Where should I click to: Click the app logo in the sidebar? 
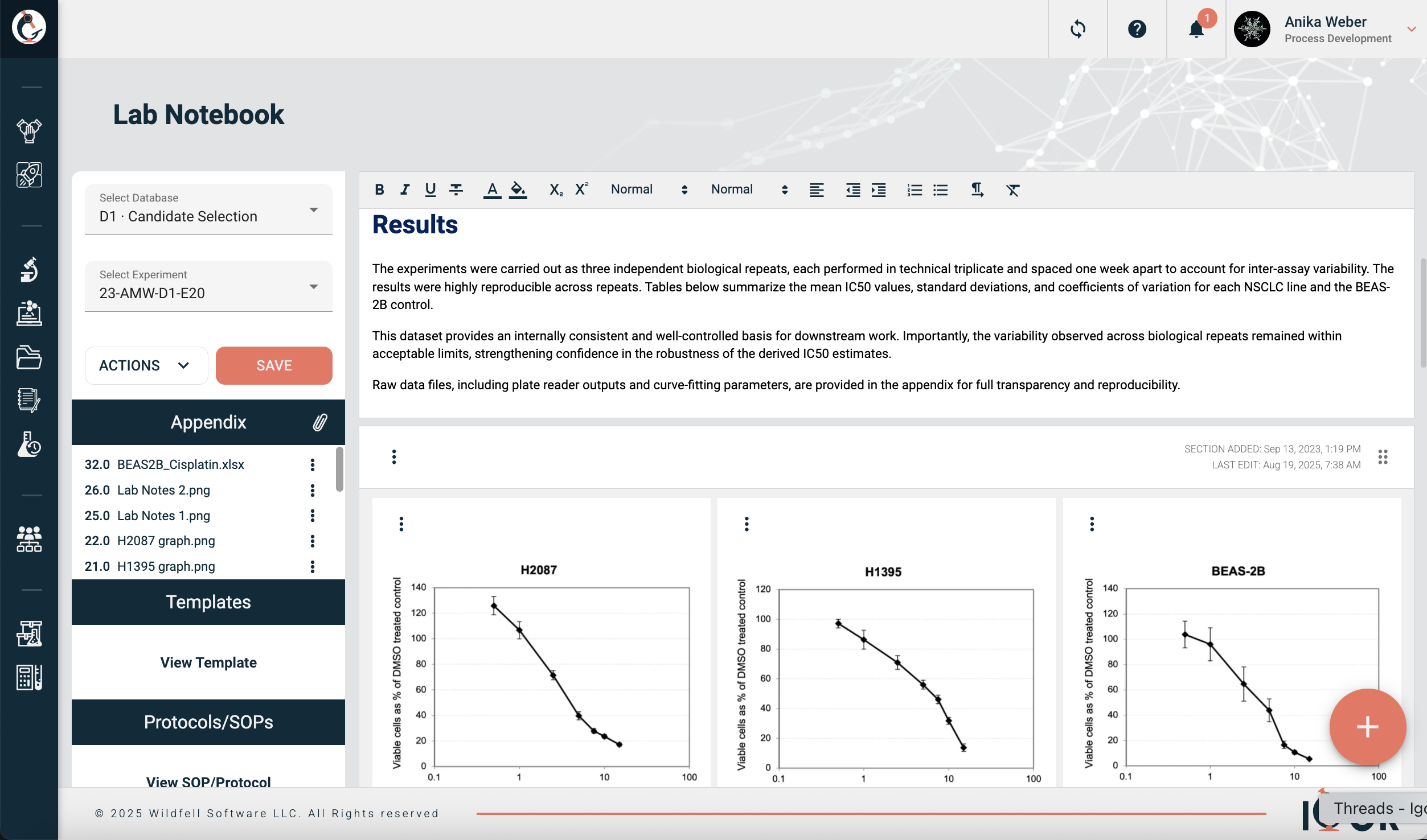pyautogui.click(x=29, y=27)
